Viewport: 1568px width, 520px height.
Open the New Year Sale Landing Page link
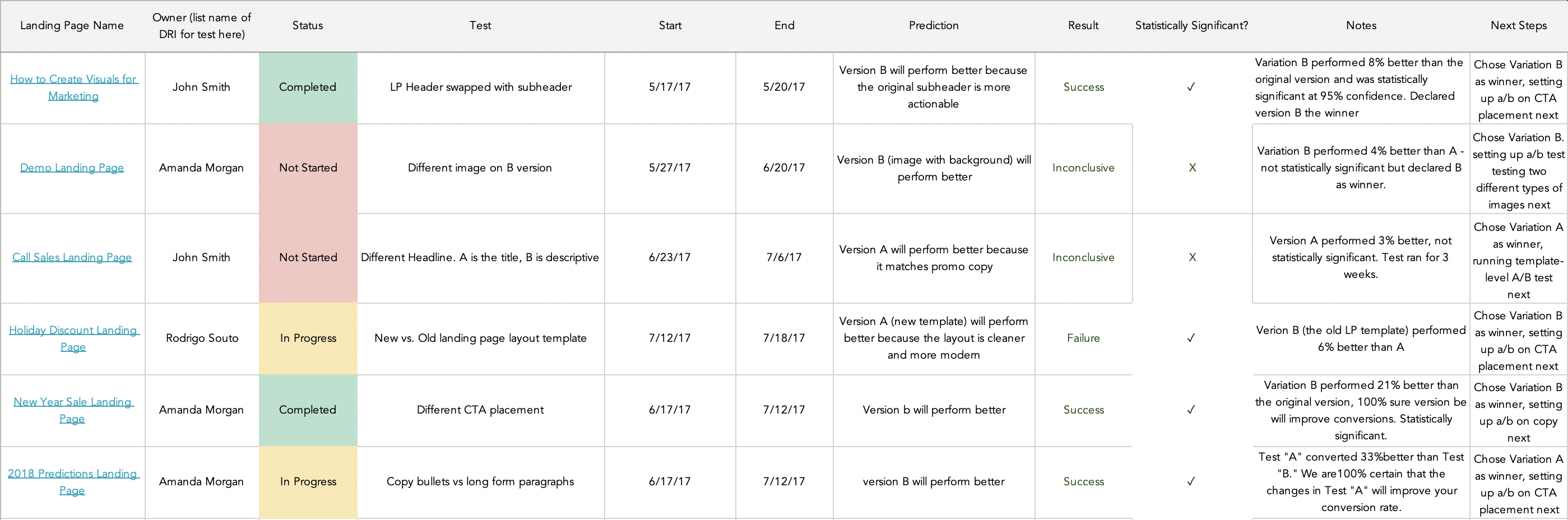coord(73,410)
